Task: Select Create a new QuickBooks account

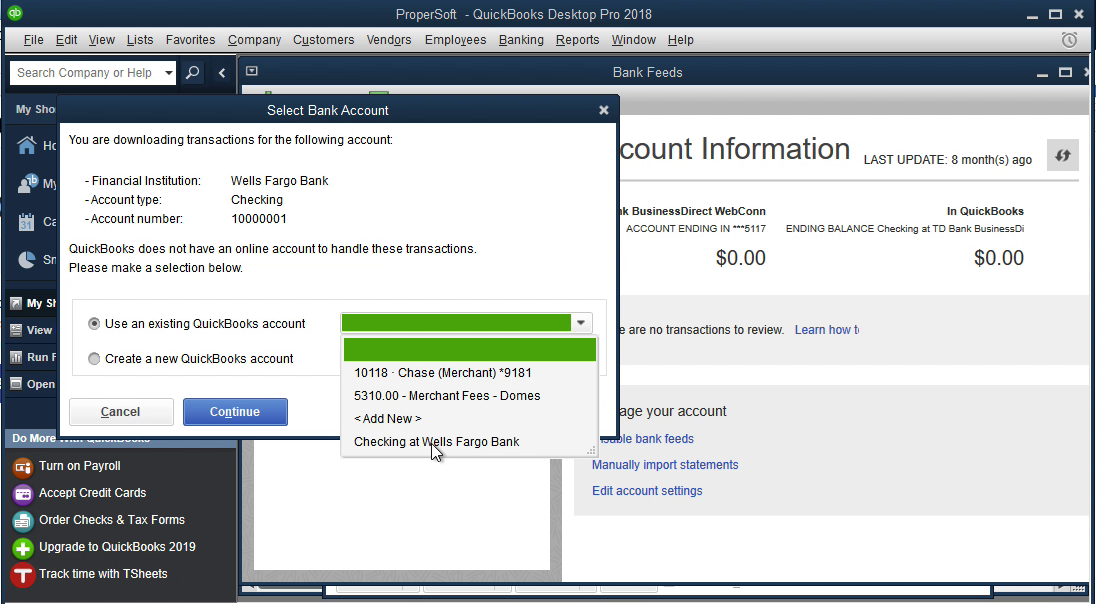Action: (x=94, y=359)
